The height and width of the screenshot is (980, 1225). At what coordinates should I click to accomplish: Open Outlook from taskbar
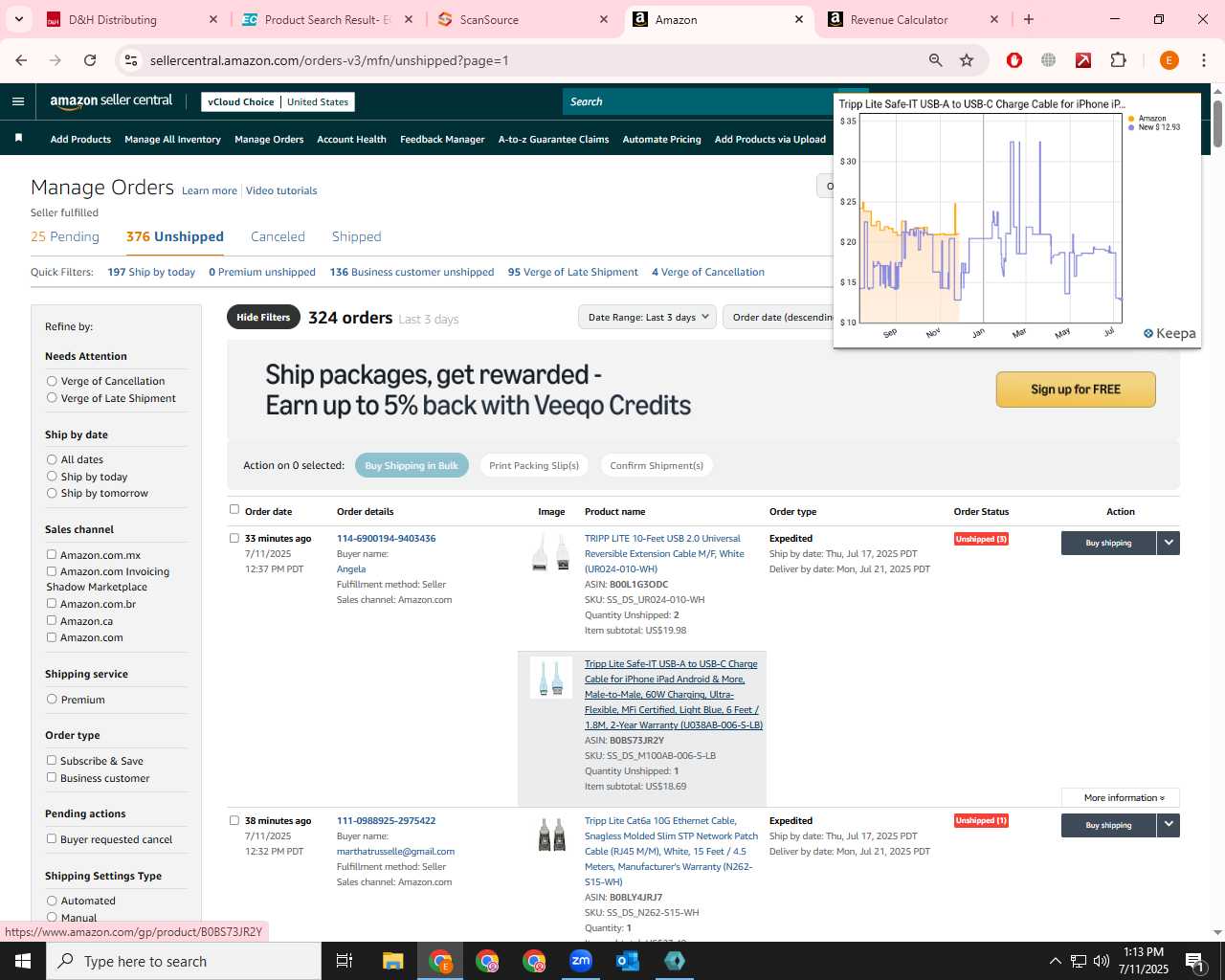(x=628, y=961)
